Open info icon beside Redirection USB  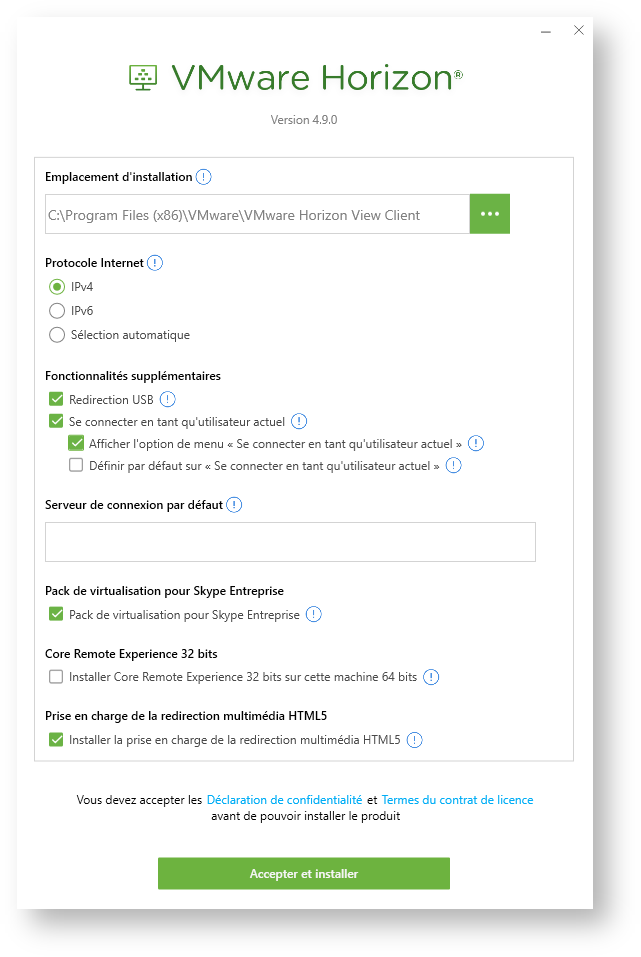pos(167,399)
